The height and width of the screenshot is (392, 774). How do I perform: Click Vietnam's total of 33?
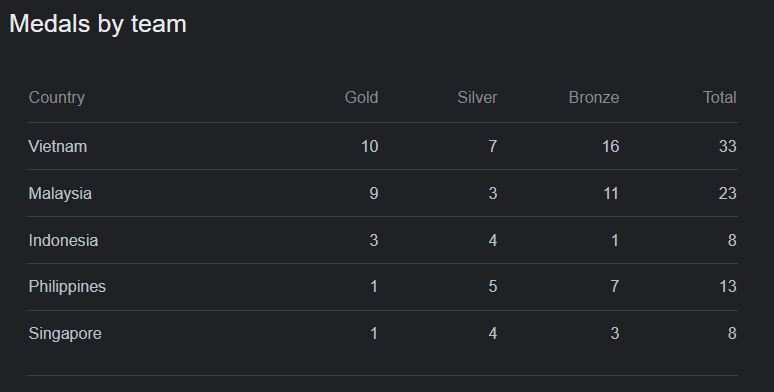point(728,146)
